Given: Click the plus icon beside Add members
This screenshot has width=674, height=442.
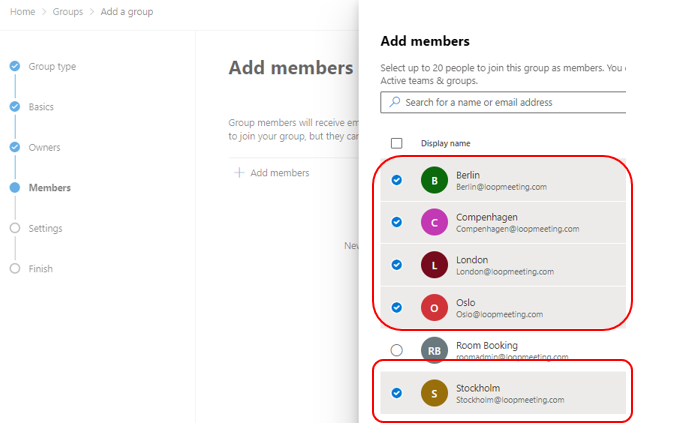Looking at the screenshot, I should [x=239, y=172].
